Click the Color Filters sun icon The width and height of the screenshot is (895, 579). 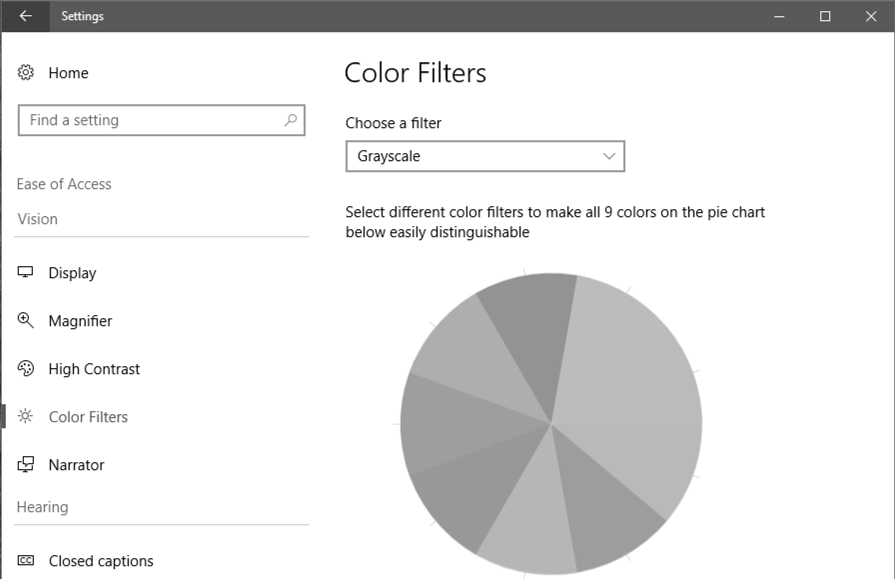point(25,416)
